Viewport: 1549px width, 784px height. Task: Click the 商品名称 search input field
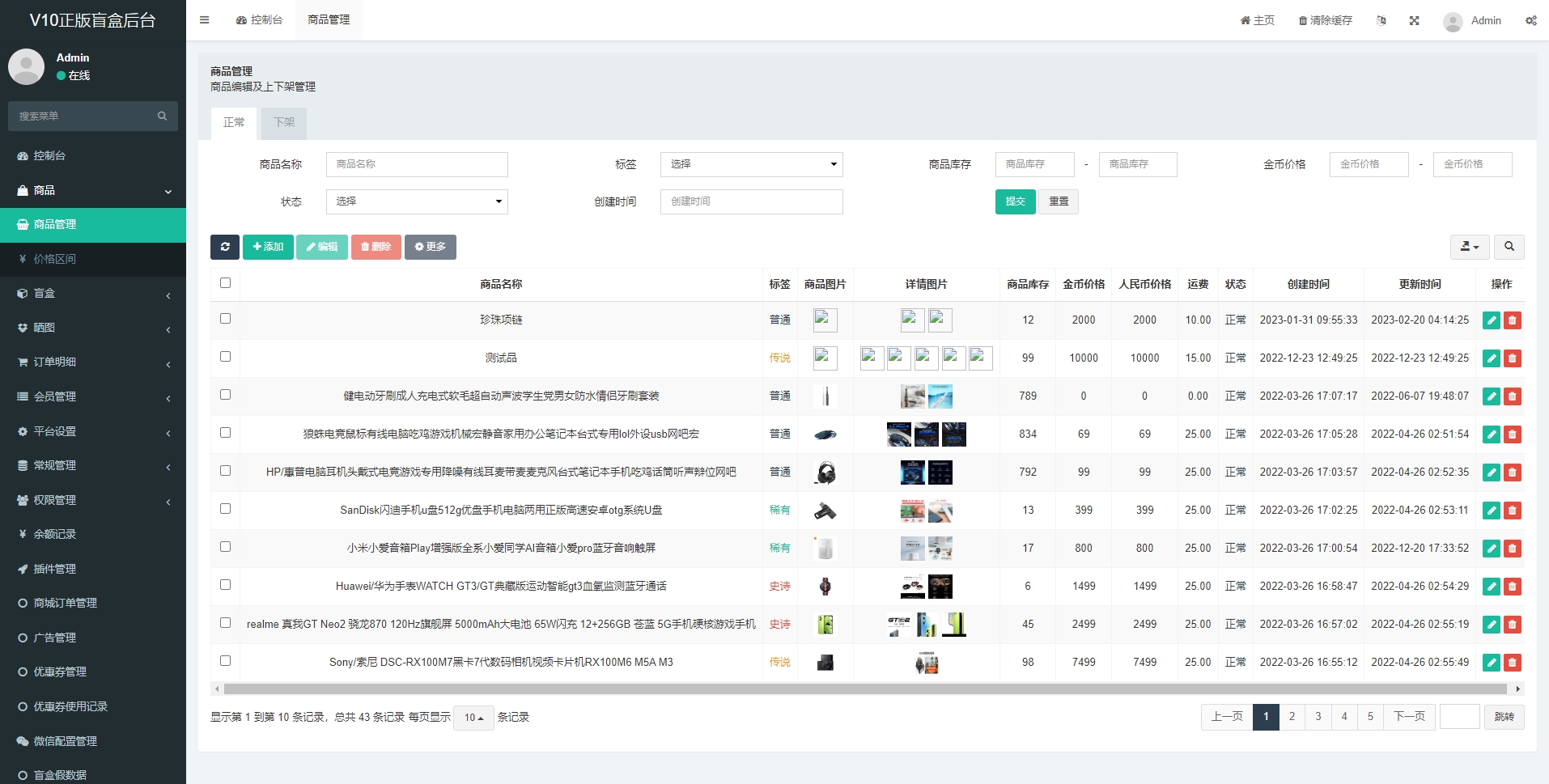point(417,164)
